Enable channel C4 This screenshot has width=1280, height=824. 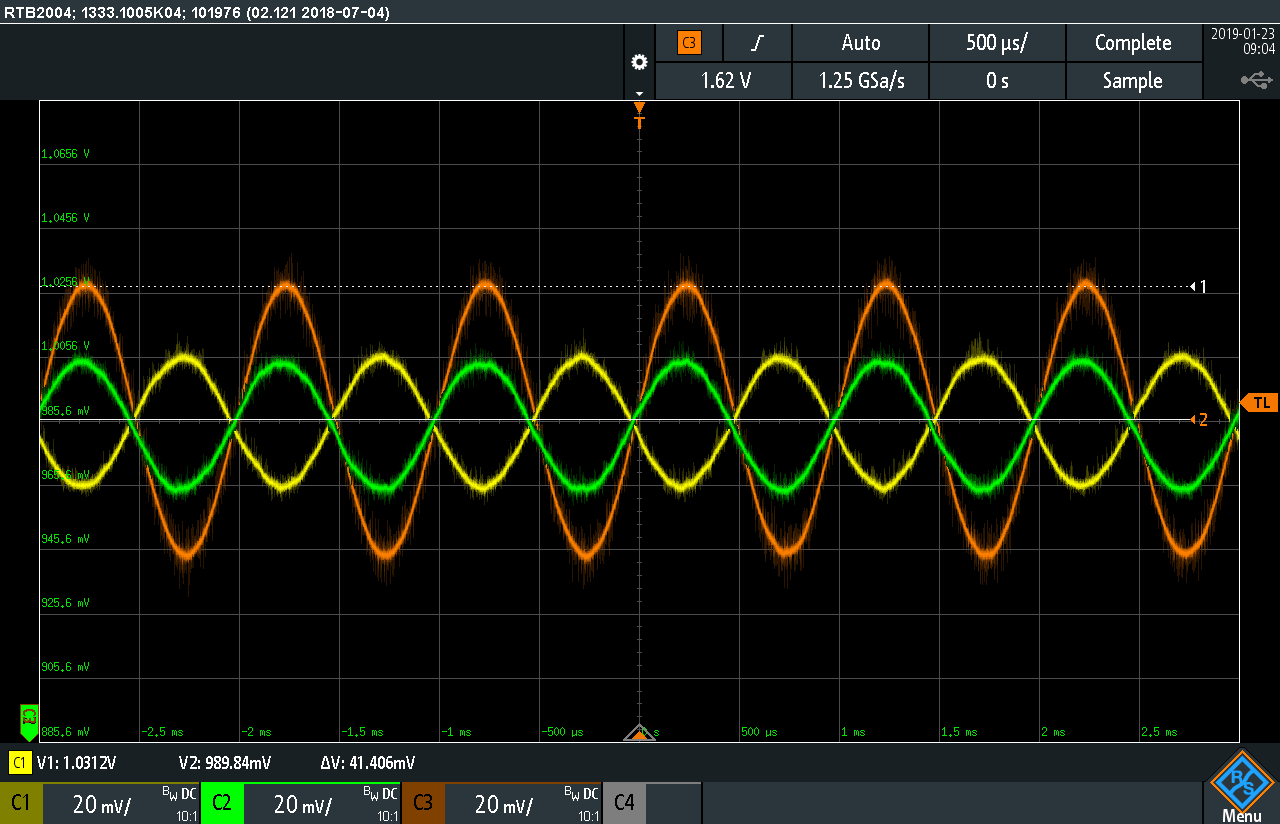pos(624,803)
